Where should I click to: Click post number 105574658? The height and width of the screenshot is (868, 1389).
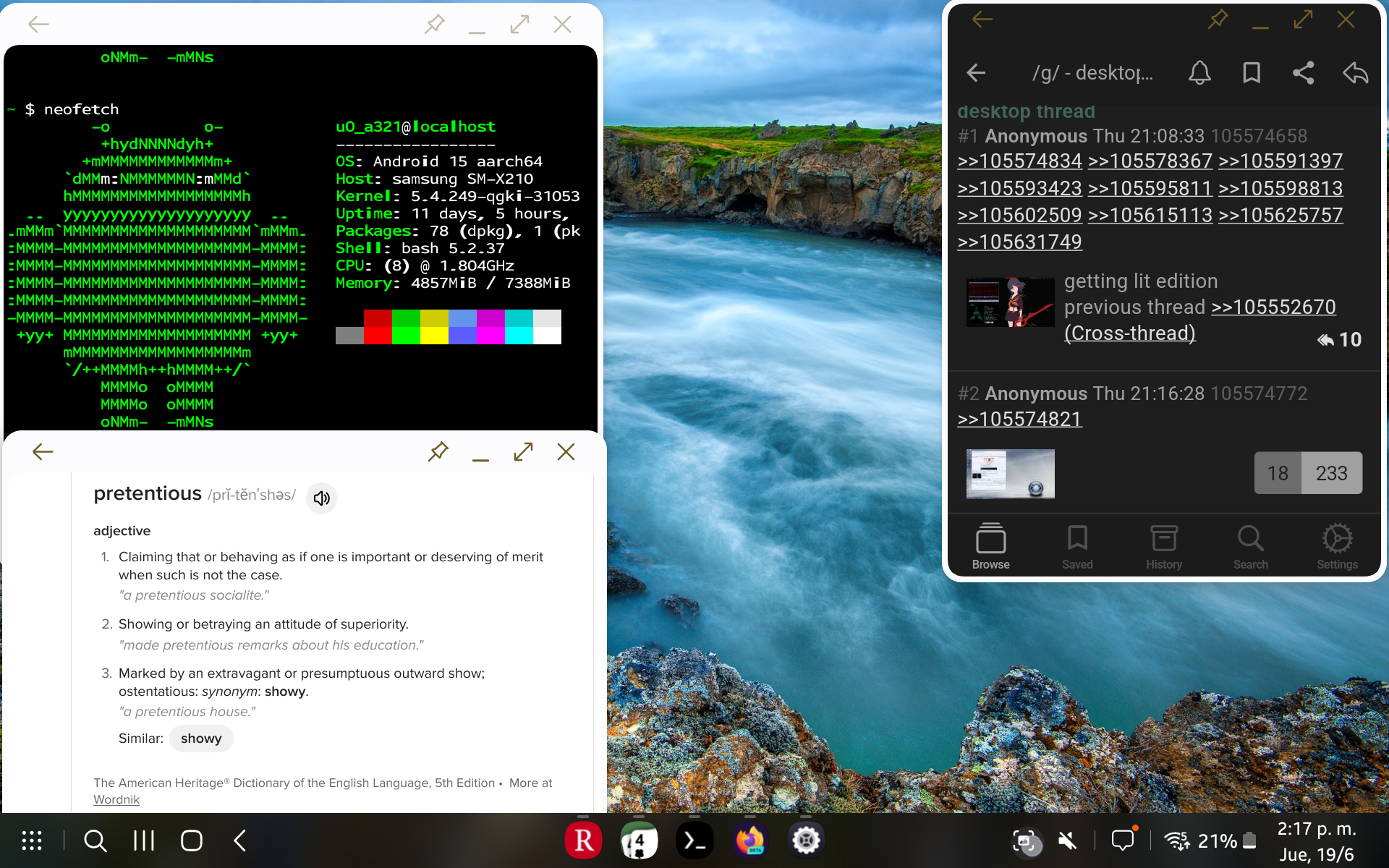click(1259, 136)
